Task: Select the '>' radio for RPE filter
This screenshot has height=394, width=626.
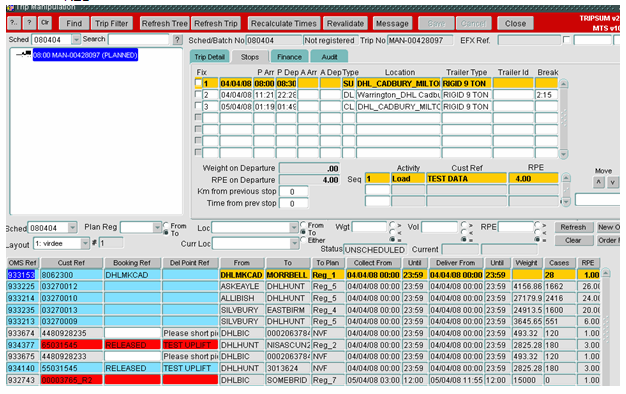Action: pos(537,225)
